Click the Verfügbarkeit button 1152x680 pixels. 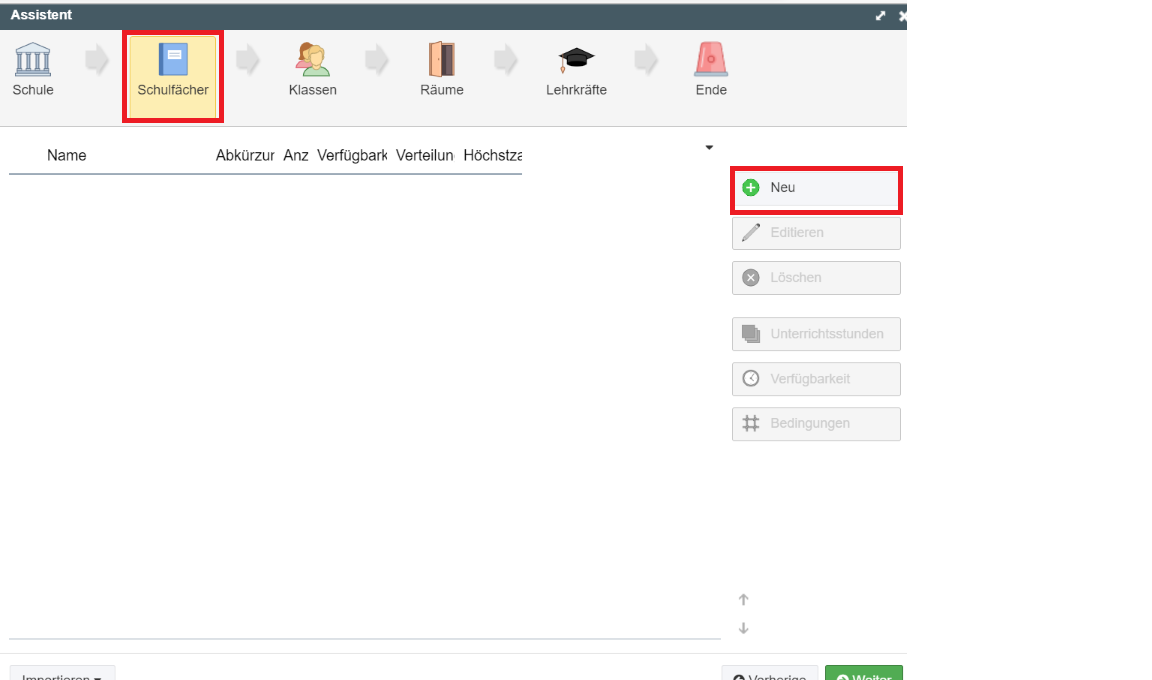[816, 379]
